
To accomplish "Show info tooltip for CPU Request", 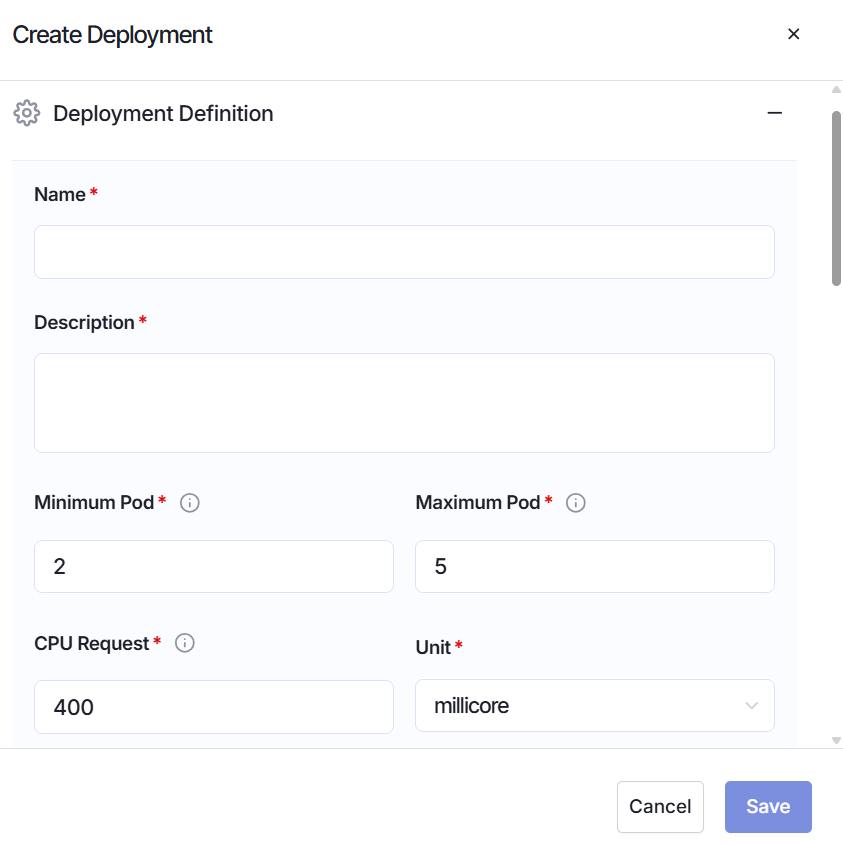I will (185, 643).
